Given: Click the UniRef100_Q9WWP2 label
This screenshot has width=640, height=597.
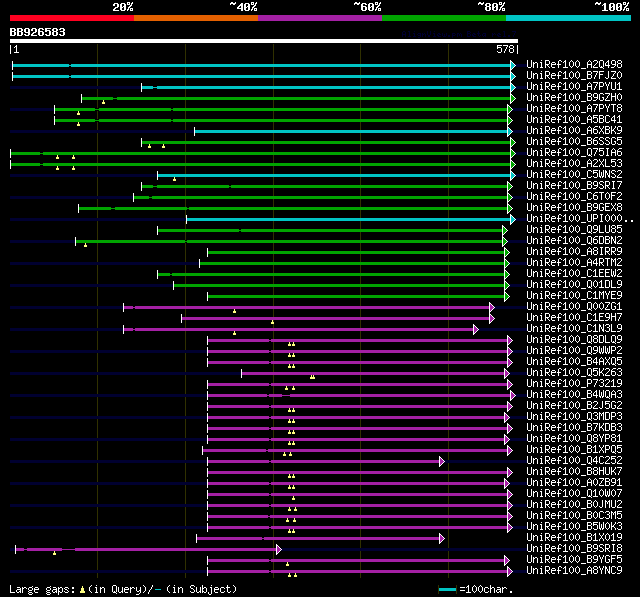Looking at the screenshot, I should pyautogui.click(x=574, y=351).
